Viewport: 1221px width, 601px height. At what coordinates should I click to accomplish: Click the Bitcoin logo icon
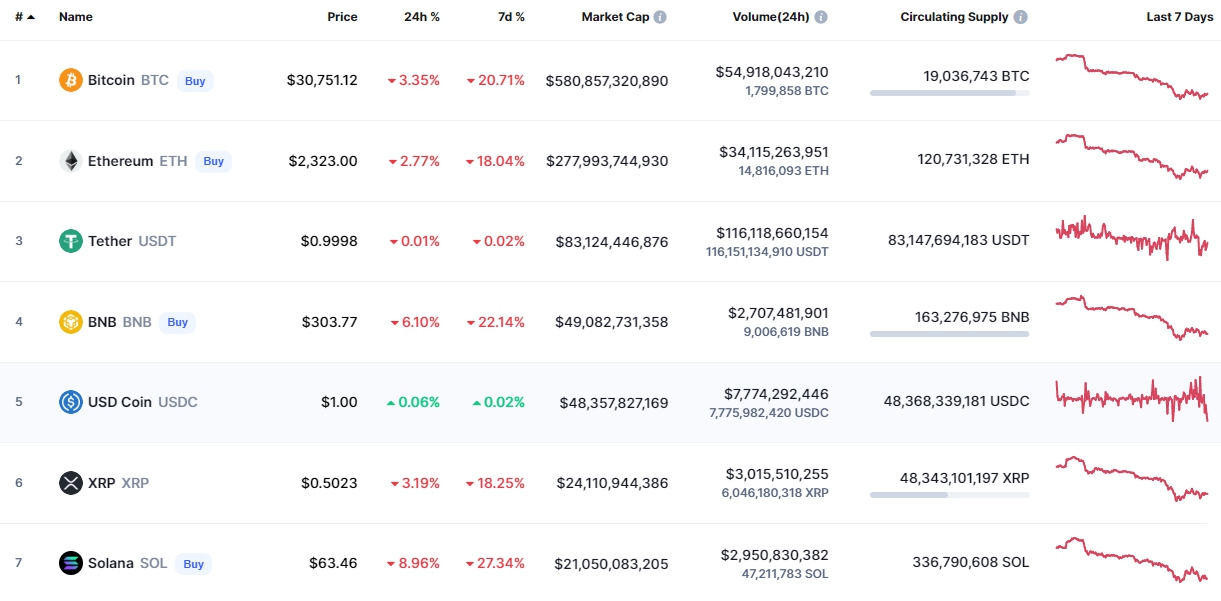[71, 80]
